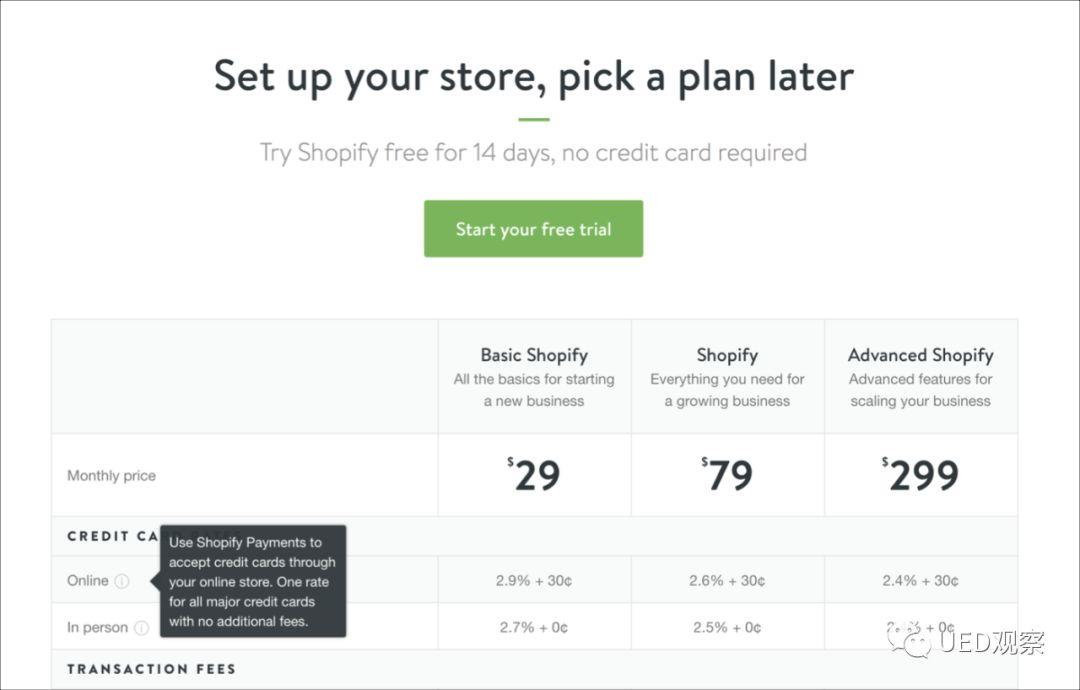
Task: Click the 2.4% + 30¢ online rate
Action: click(920, 581)
